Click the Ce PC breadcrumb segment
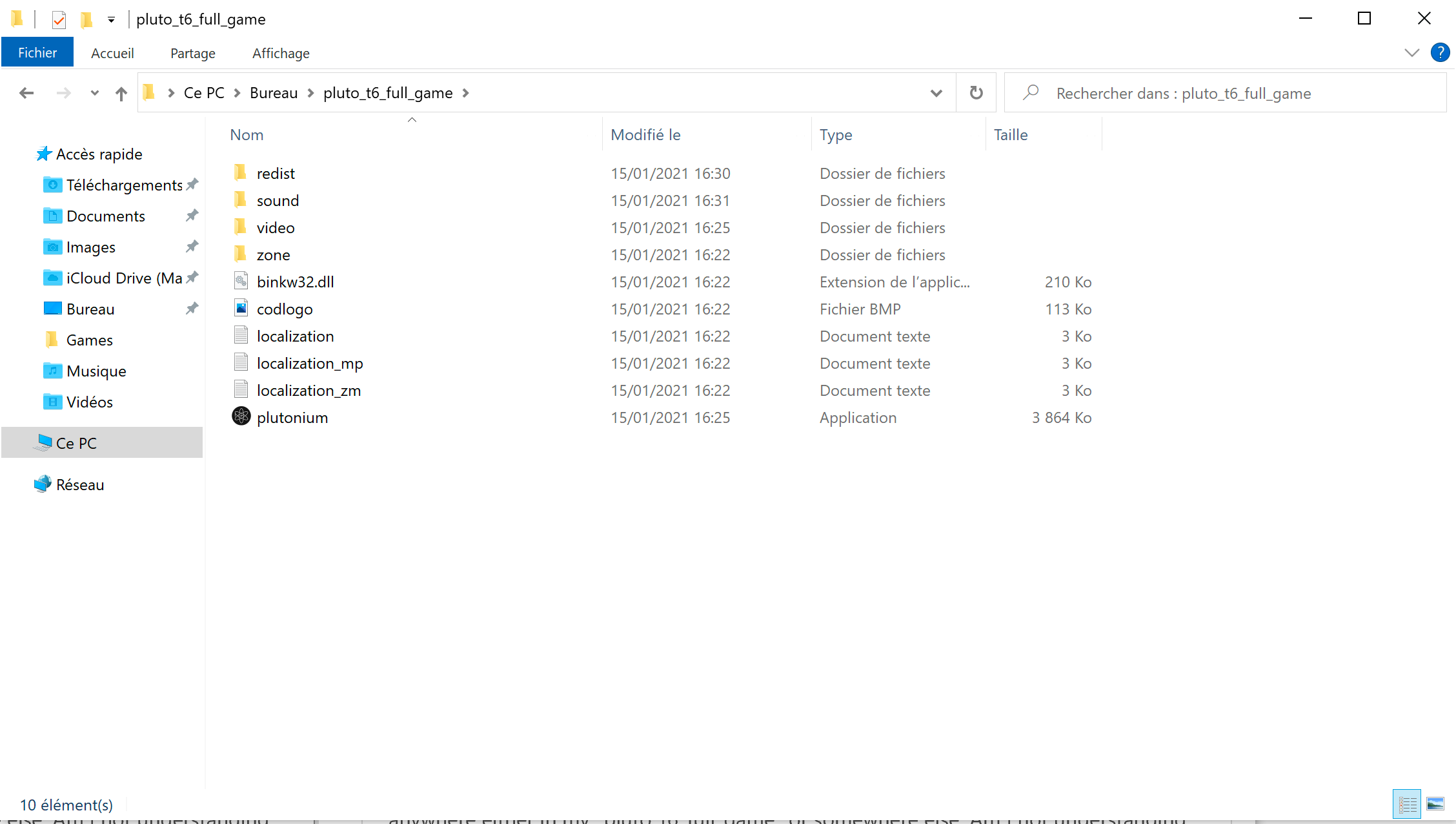 coord(204,93)
